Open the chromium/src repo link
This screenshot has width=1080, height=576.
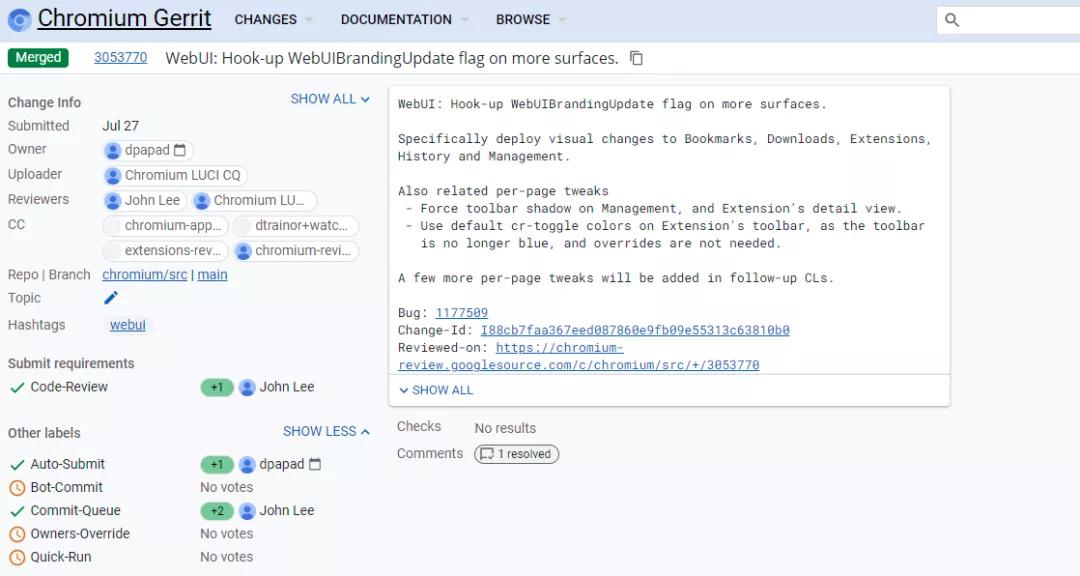145,274
